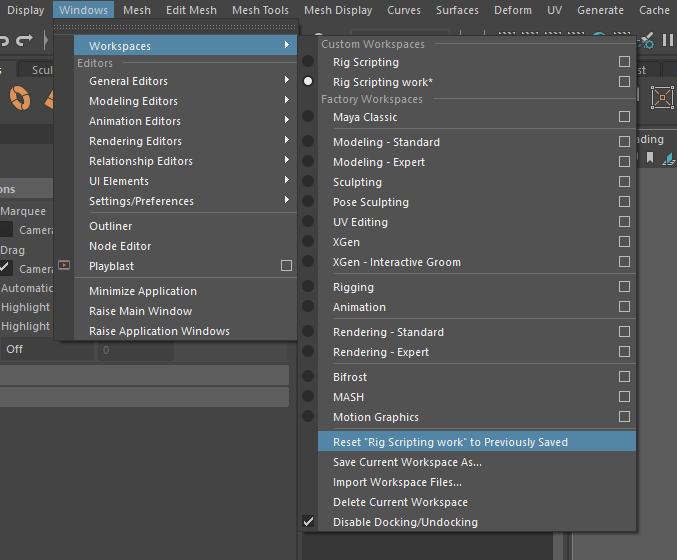Open the Cache menu

(x=654, y=10)
